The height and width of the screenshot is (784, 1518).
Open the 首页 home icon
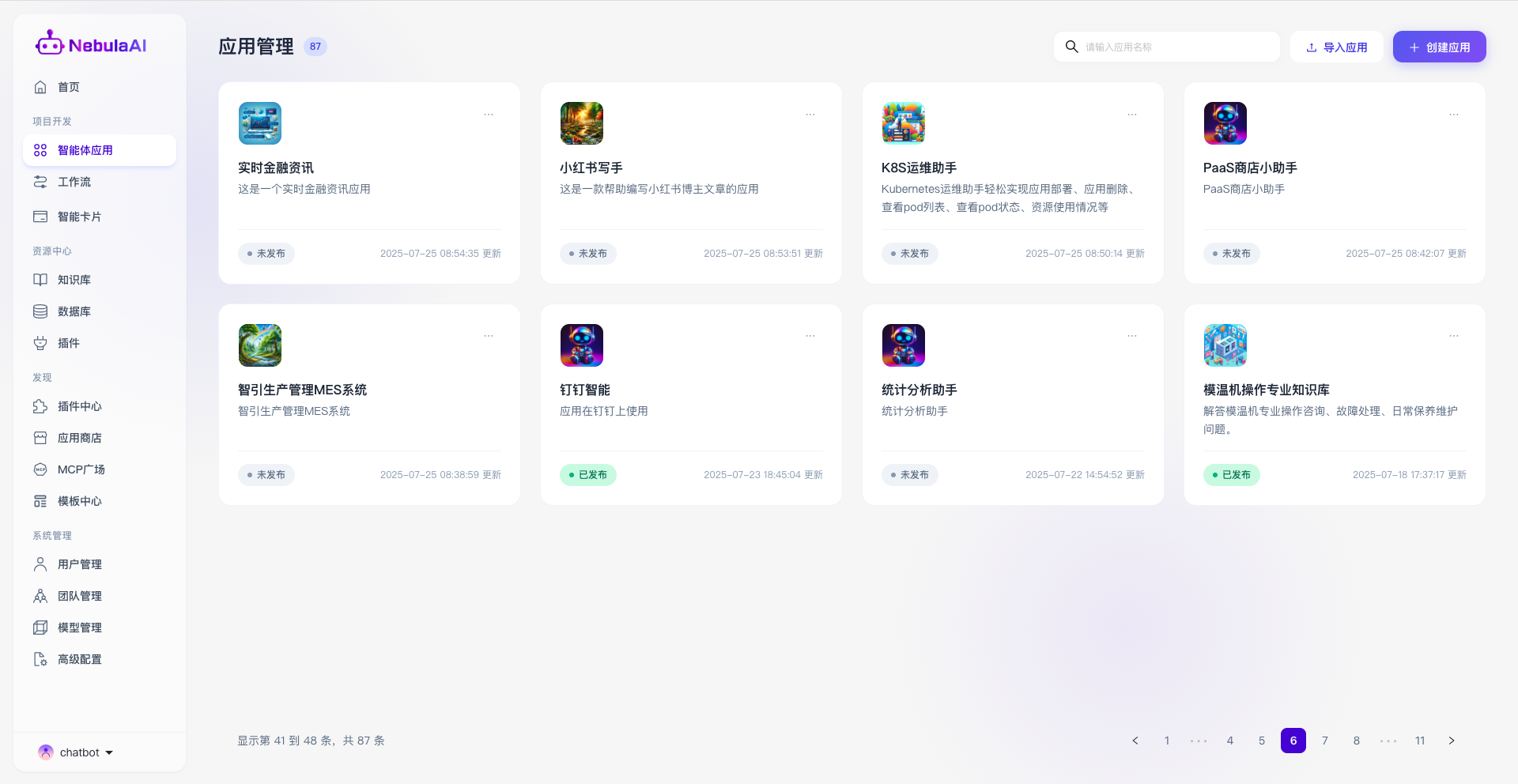[x=40, y=87]
